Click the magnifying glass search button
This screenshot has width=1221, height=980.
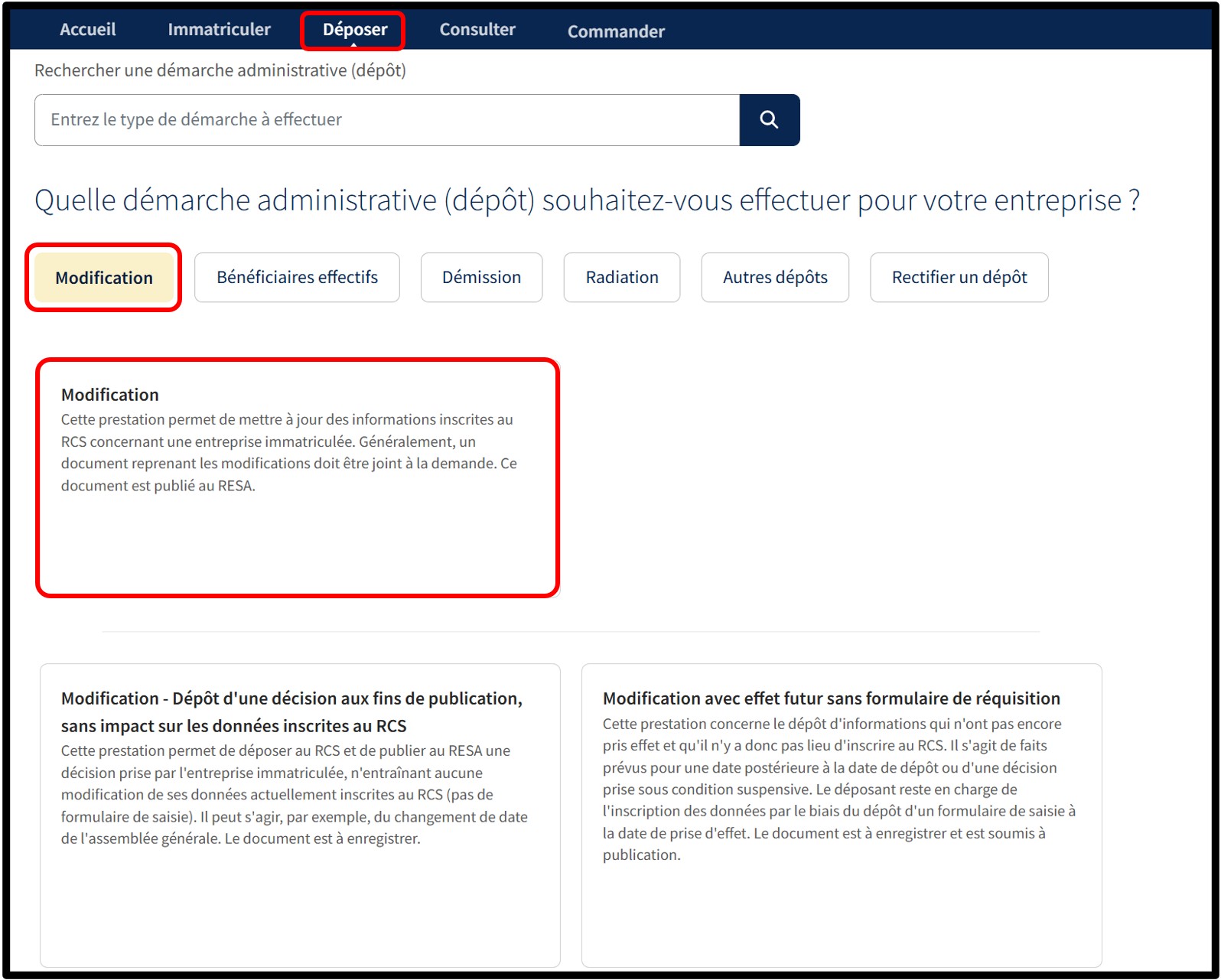click(x=769, y=120)
